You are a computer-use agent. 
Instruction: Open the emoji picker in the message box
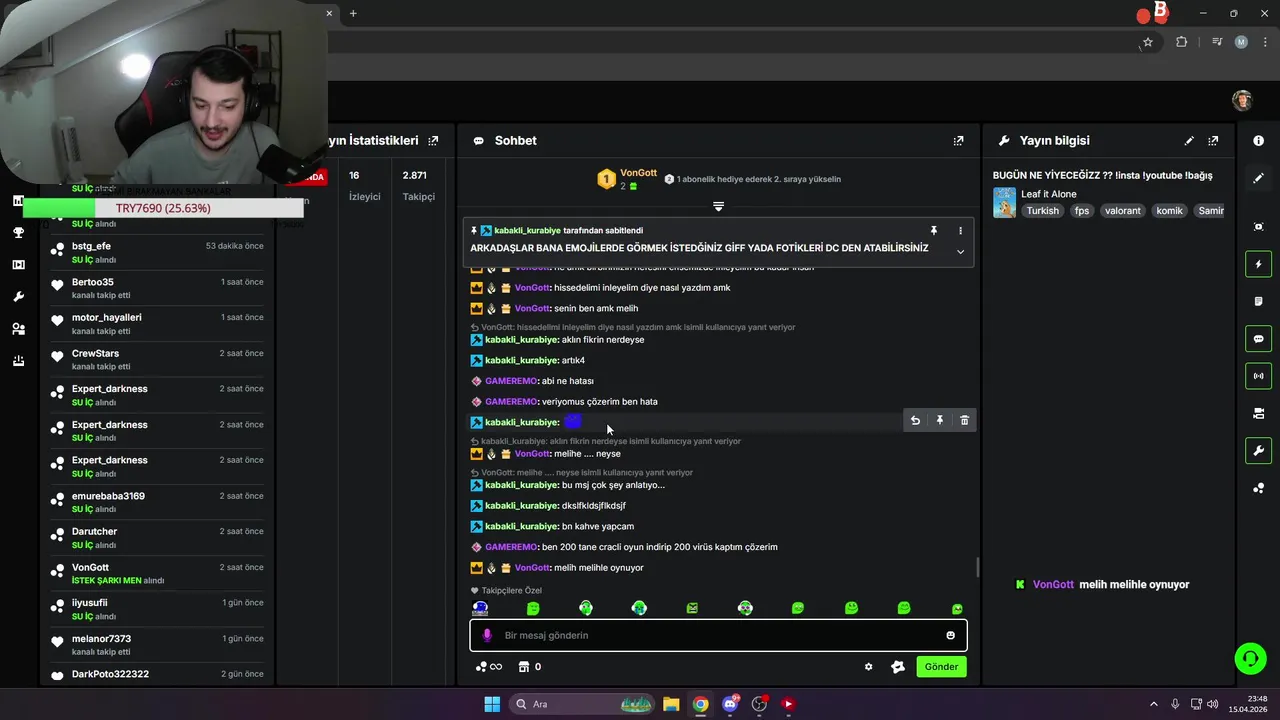coord(950,635)
